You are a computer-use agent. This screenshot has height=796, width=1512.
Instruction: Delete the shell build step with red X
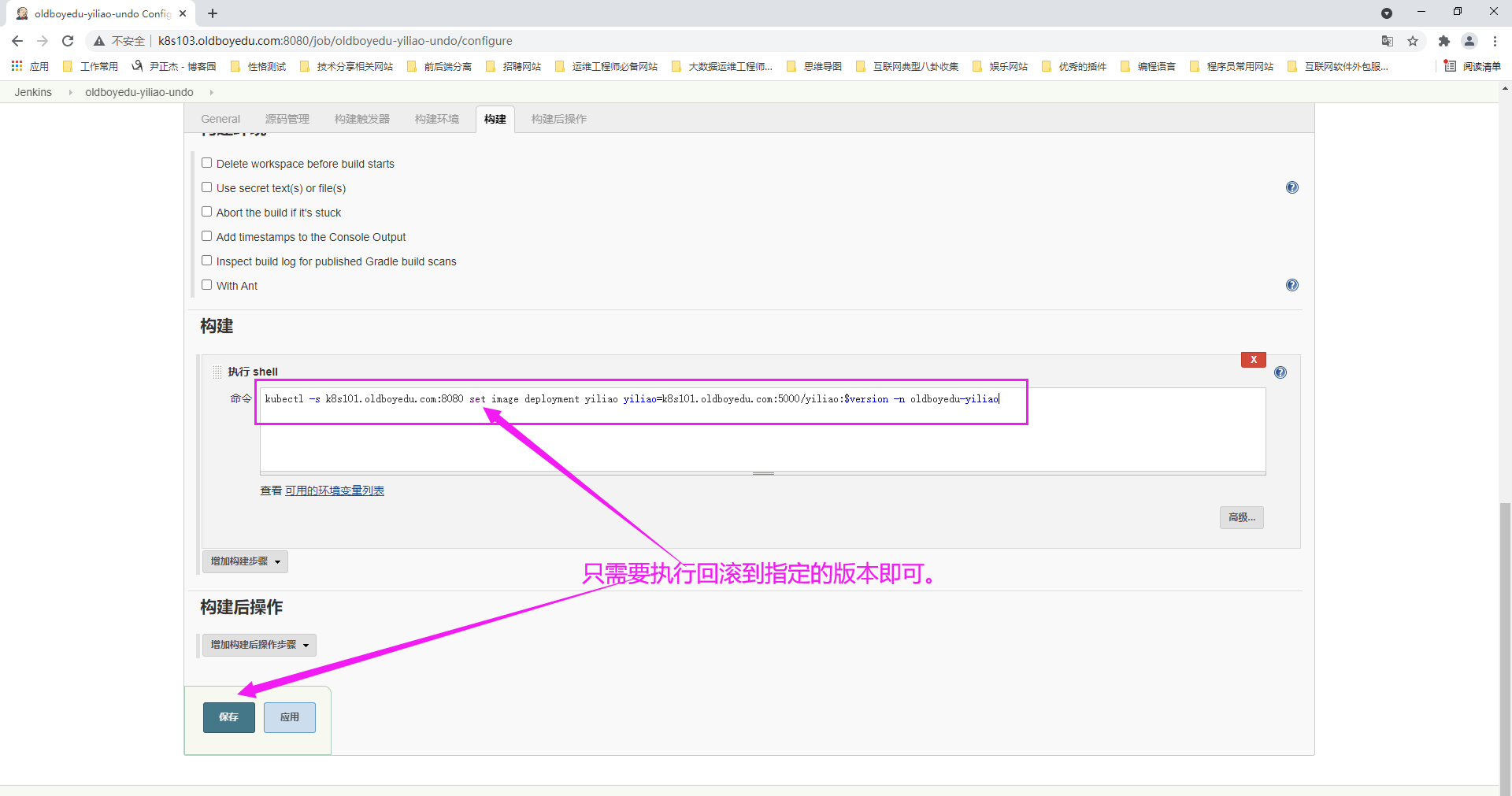coord(1253,360)
